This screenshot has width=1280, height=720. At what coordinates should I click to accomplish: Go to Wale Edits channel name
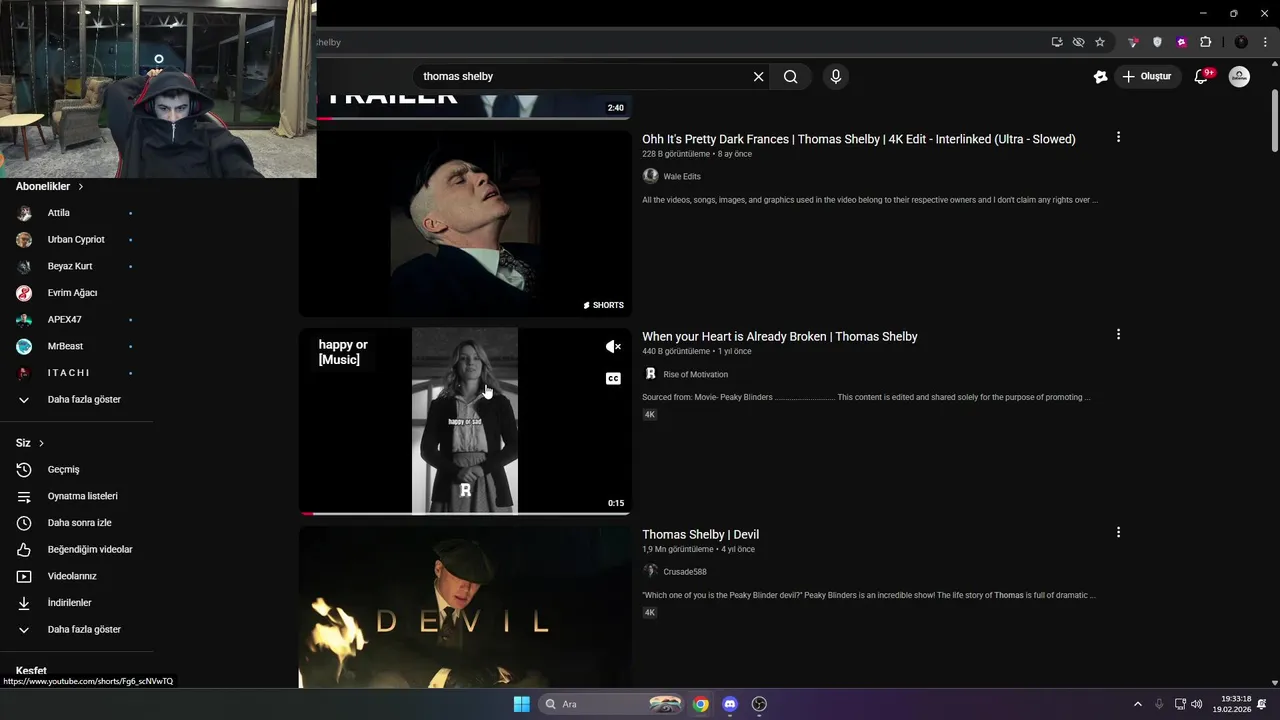tap(682, 176)
